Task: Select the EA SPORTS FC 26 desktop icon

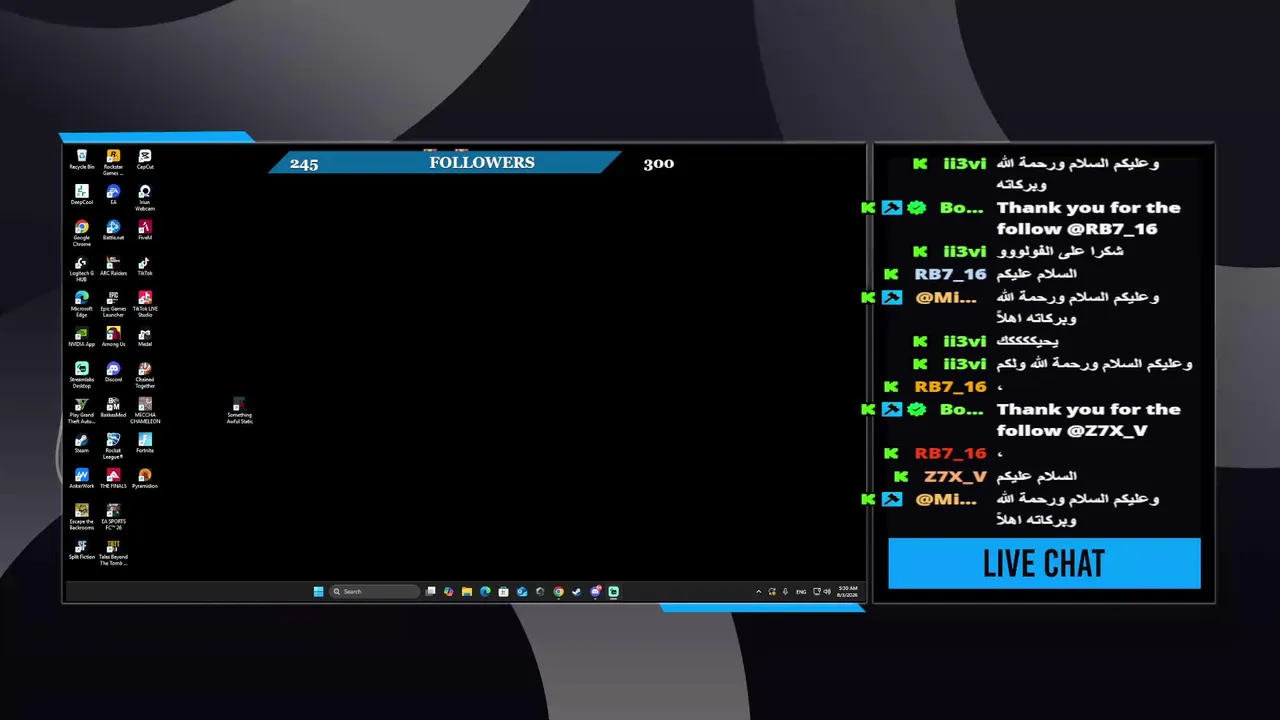Action: click(113, 516)
